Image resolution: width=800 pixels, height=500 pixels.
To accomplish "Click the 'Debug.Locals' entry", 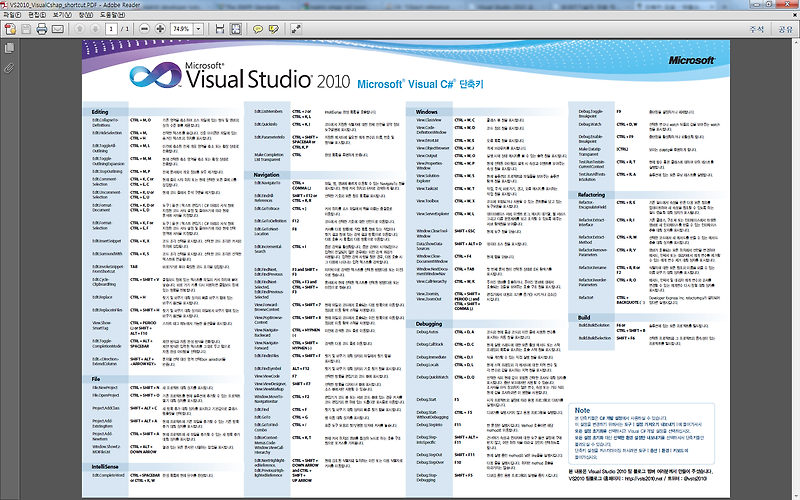I will pyautogui.click(x=428, y=365).
